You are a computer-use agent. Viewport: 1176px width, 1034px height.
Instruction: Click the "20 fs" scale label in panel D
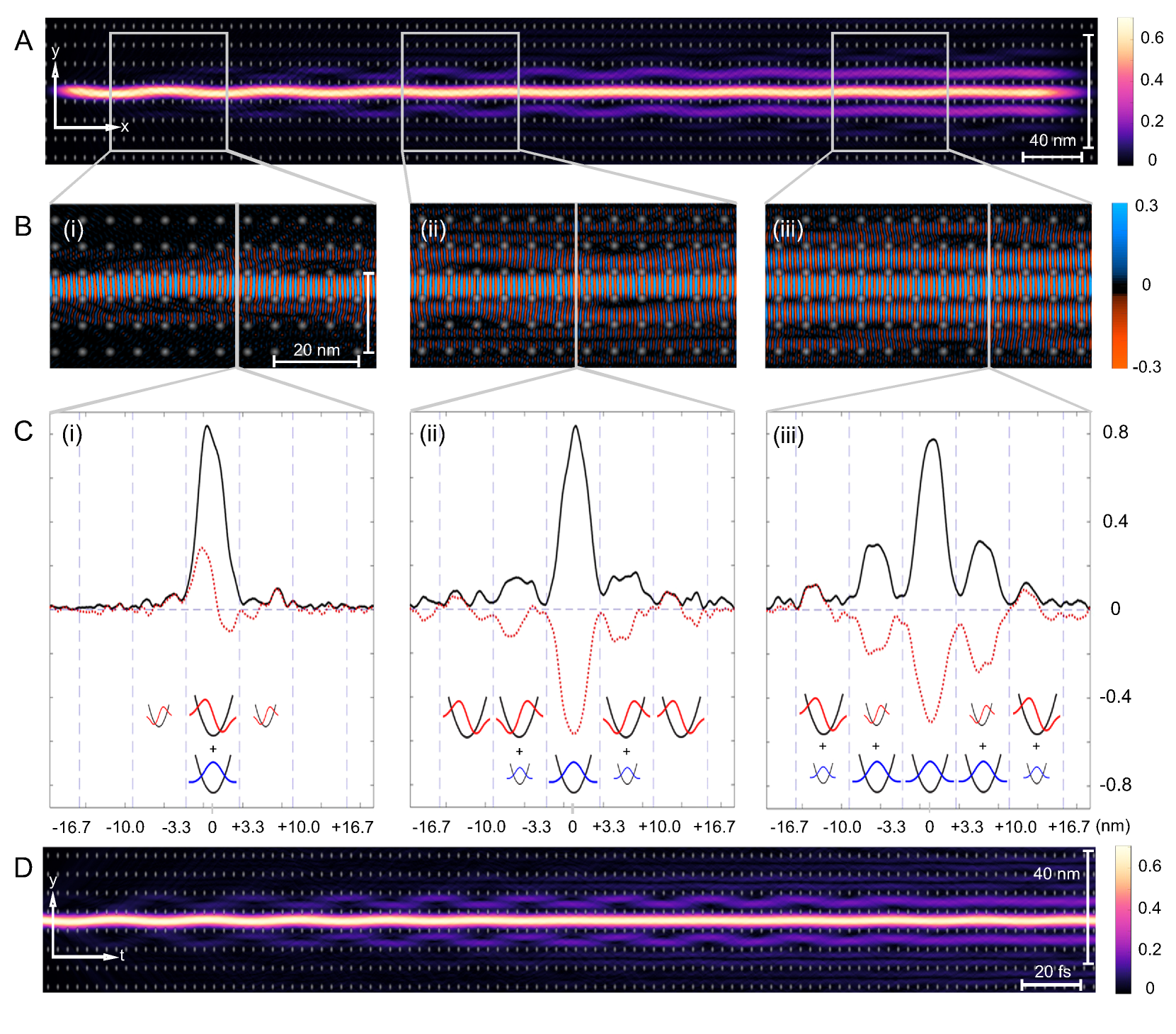tap(1052, 971)
